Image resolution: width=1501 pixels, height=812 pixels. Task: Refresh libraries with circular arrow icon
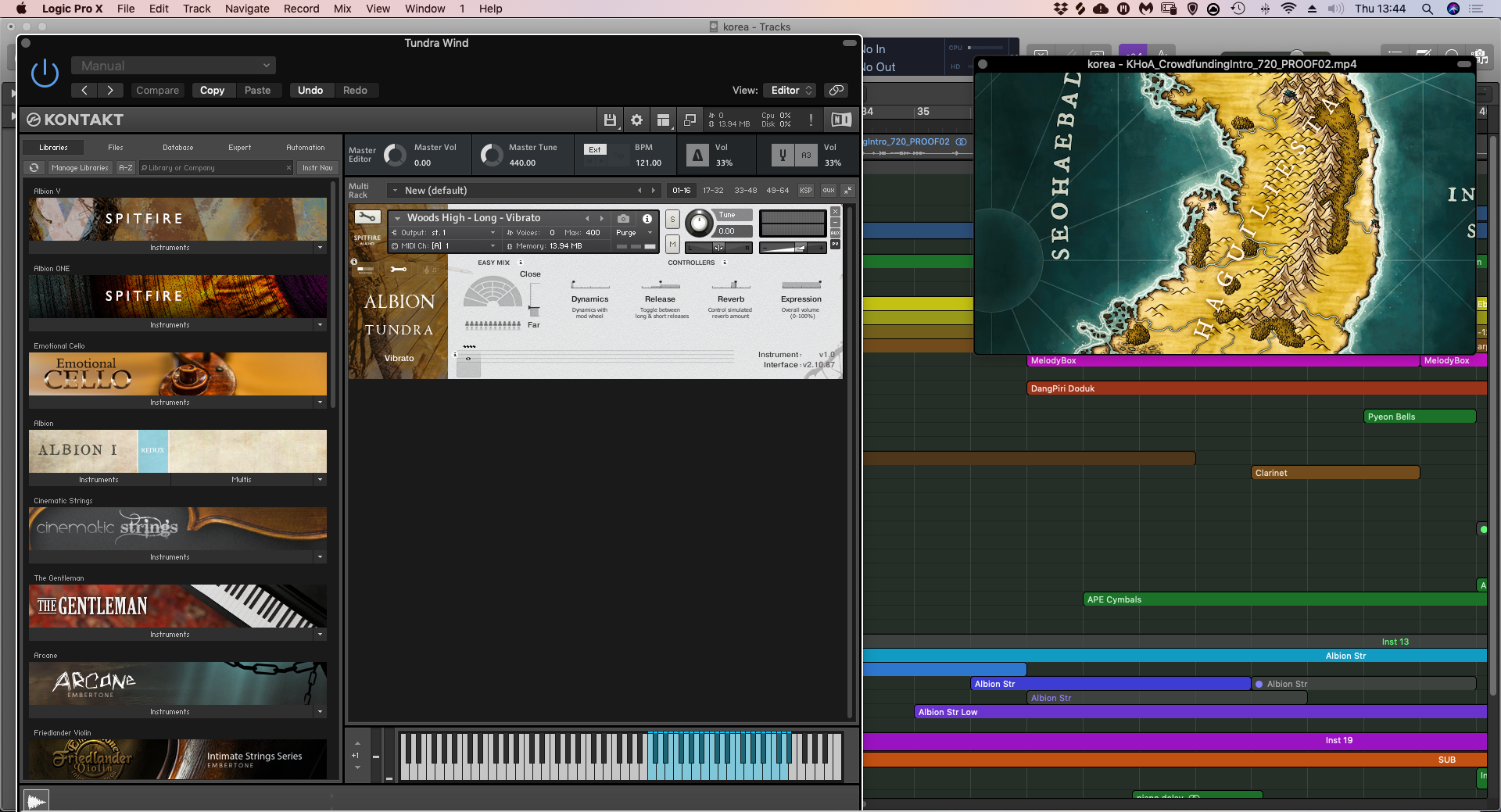(x=34, y=167)
